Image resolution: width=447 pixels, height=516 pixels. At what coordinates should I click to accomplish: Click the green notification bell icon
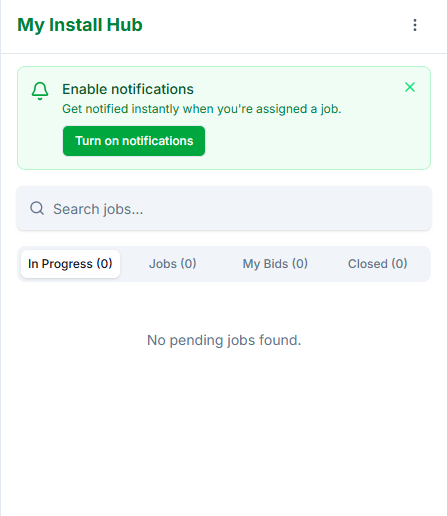point(40,91)
